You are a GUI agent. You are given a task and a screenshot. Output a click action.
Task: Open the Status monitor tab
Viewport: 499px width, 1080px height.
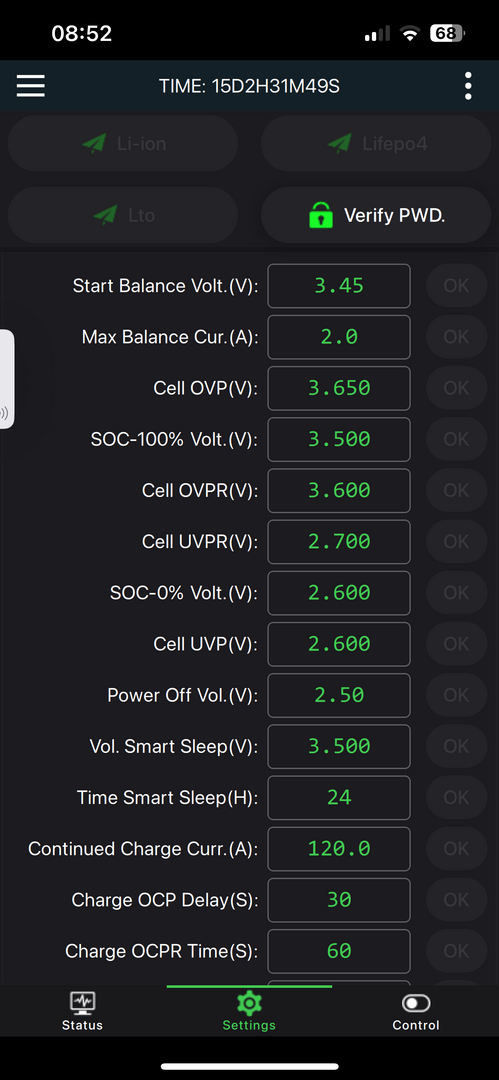[82, 1011]
